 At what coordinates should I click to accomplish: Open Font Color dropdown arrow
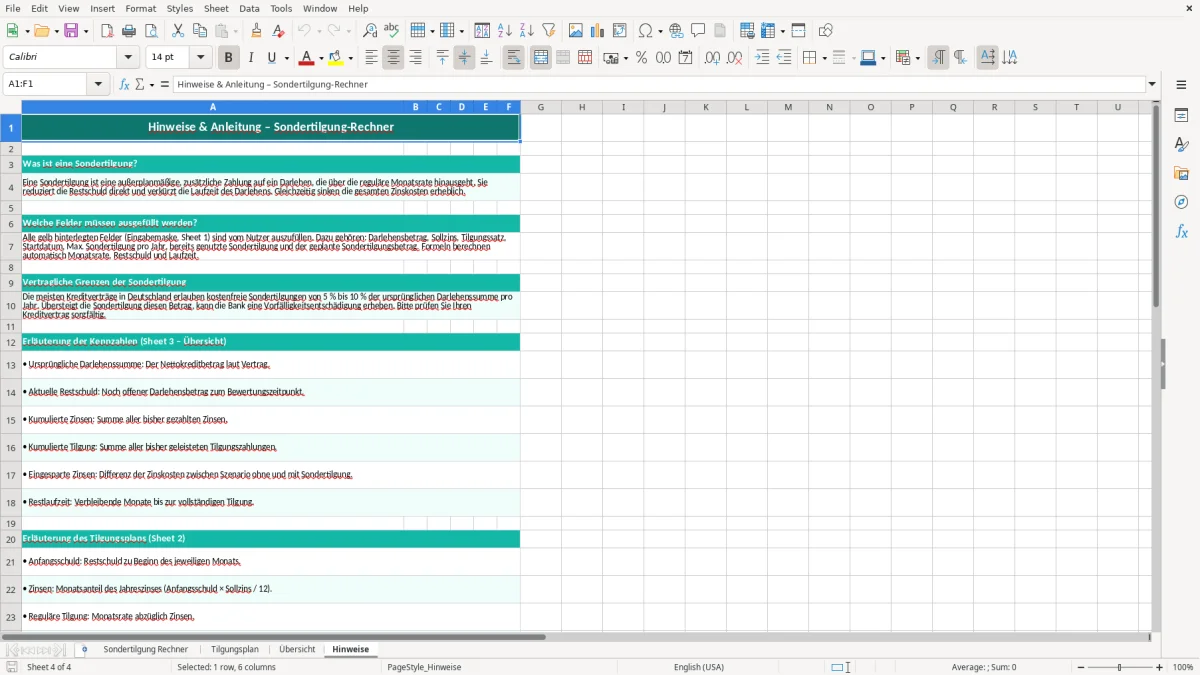pyautogui.click(x=321, y=58)
